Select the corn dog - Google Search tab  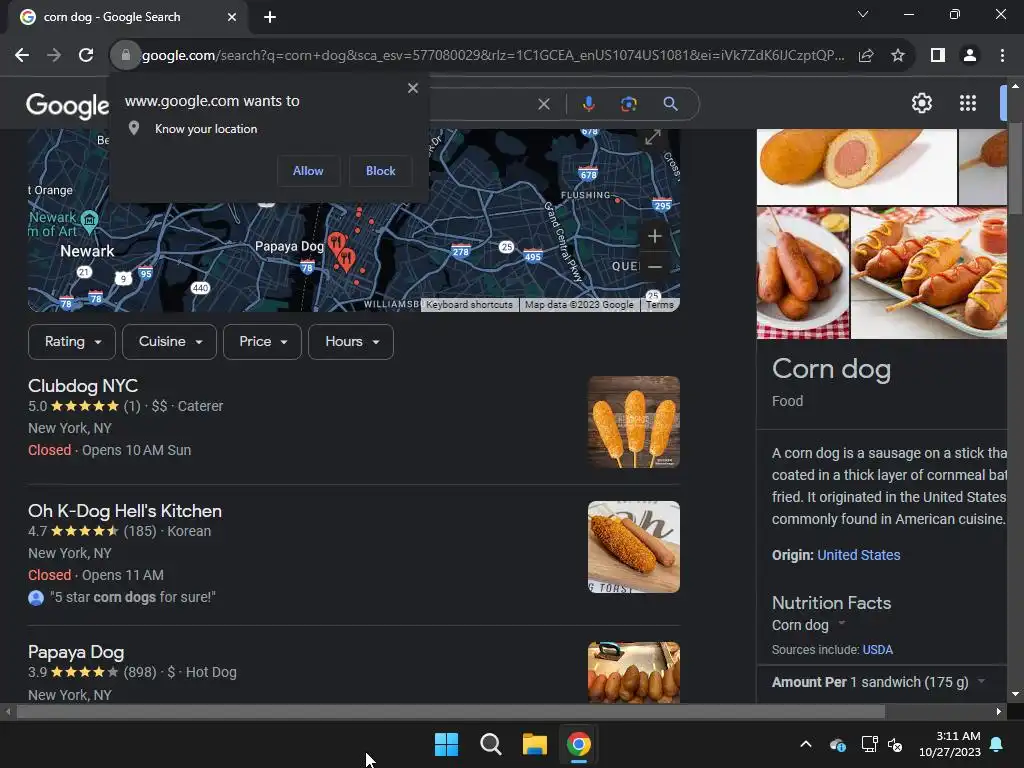(x=127, y=17)
